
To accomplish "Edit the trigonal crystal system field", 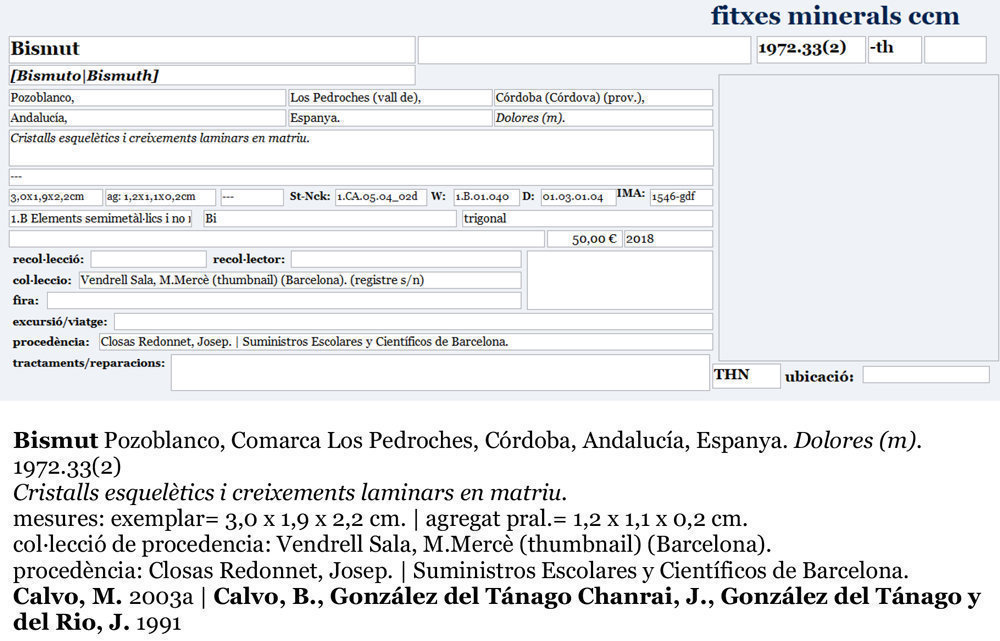I will tap(587, 218).
